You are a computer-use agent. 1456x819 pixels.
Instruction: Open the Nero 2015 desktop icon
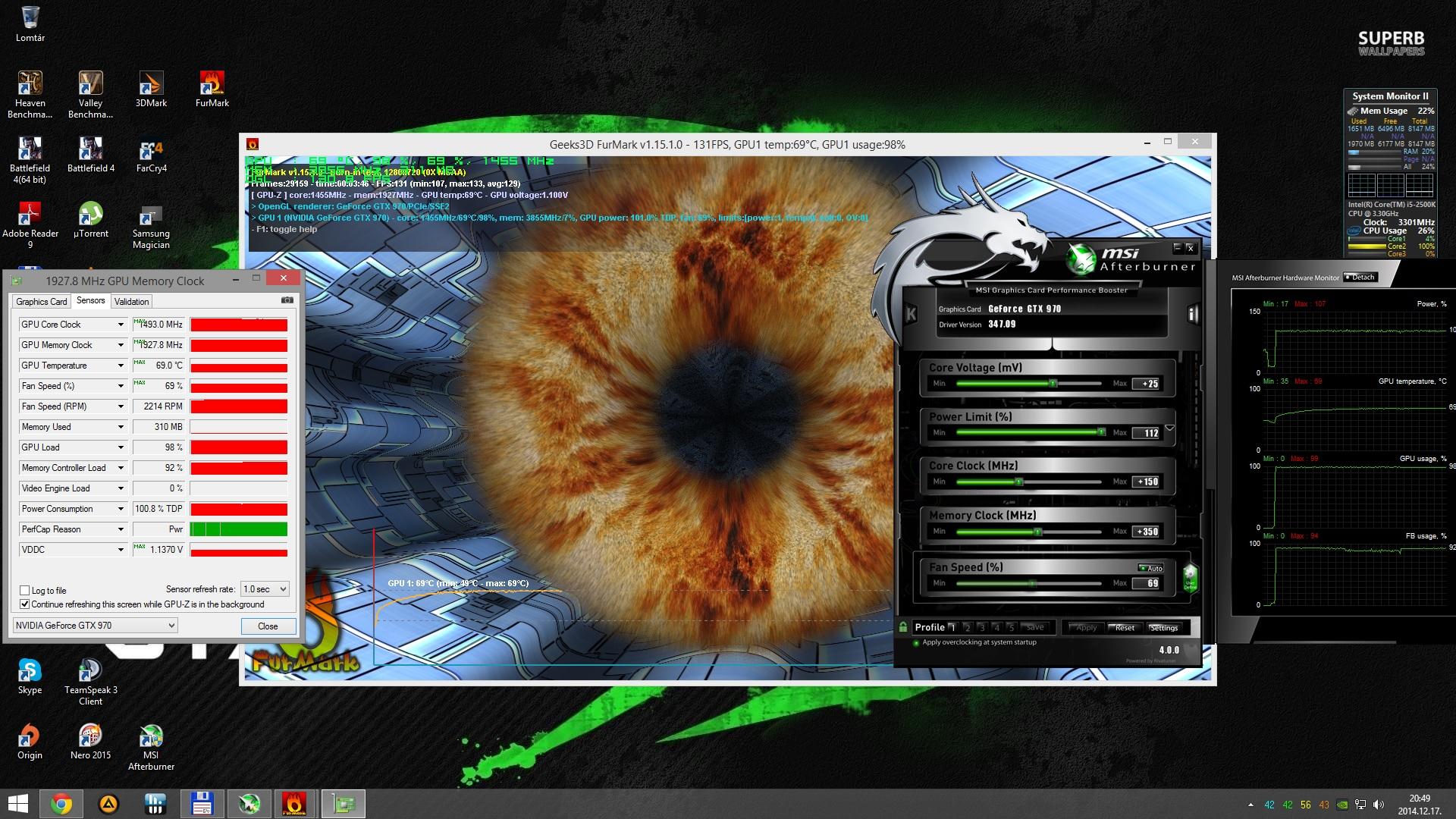(x=90, y=742)
